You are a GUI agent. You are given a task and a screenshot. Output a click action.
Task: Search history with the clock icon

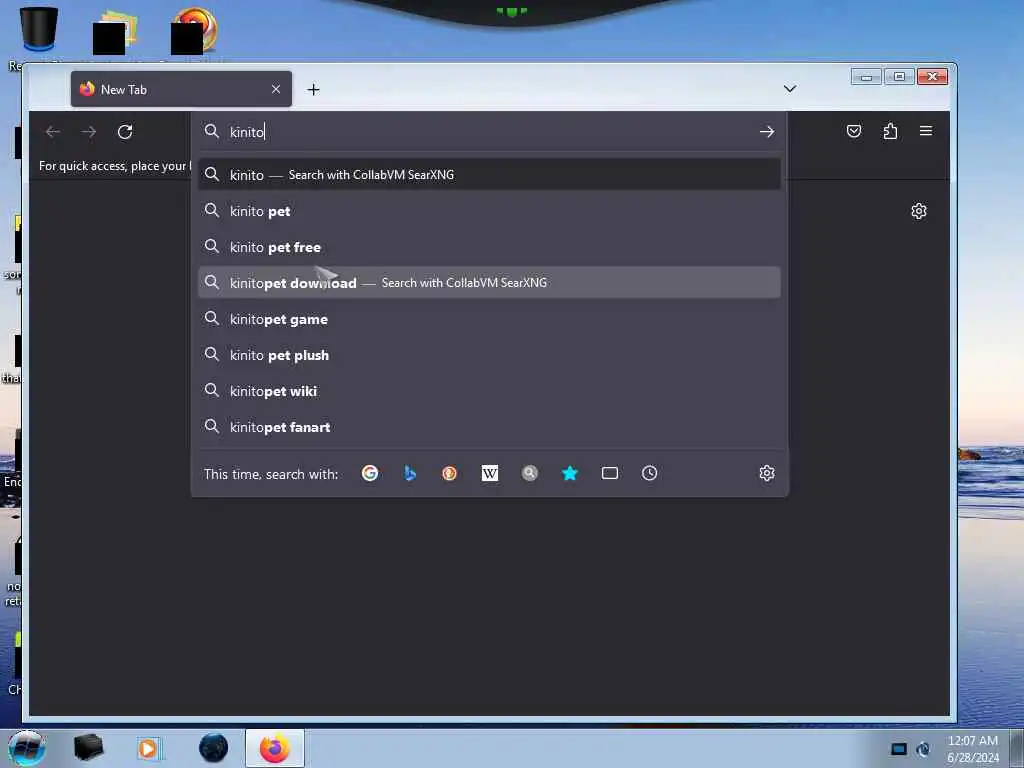(649, 473)
